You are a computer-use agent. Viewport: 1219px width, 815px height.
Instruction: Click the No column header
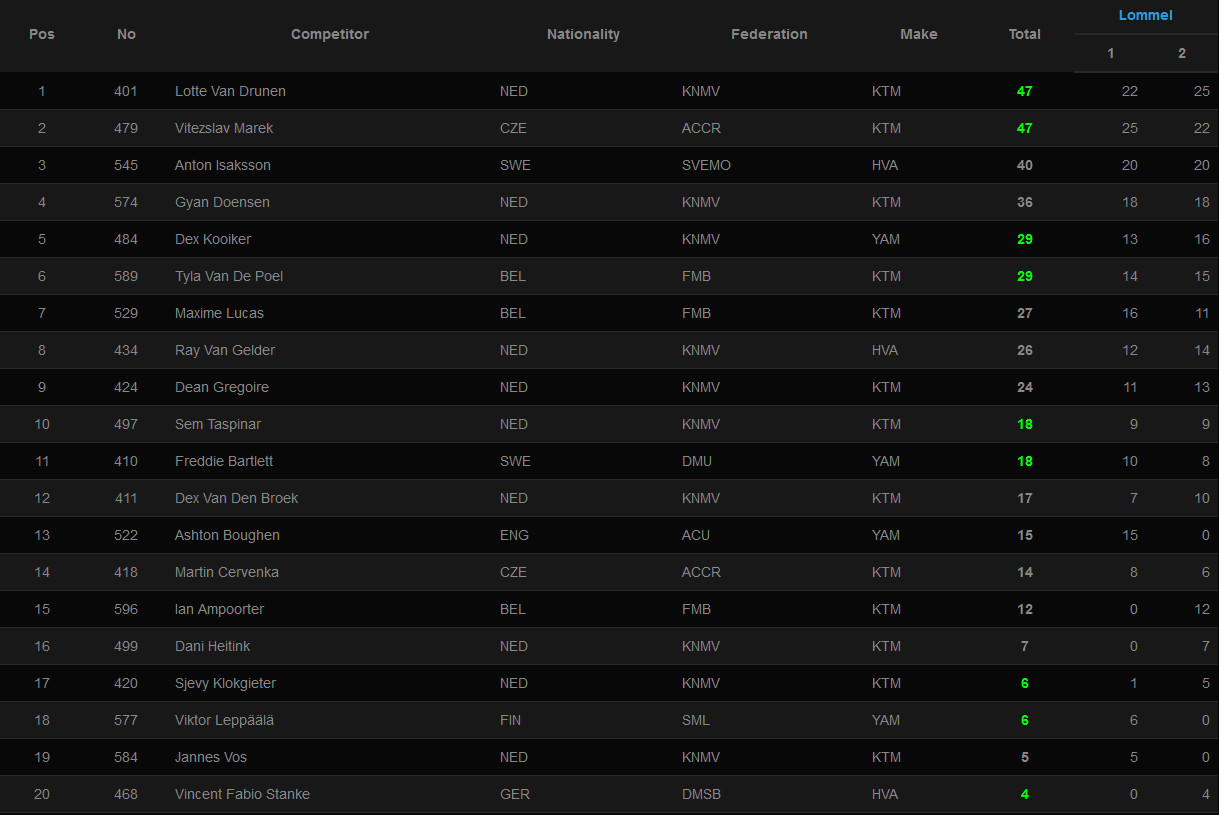[x=126, y=34]
